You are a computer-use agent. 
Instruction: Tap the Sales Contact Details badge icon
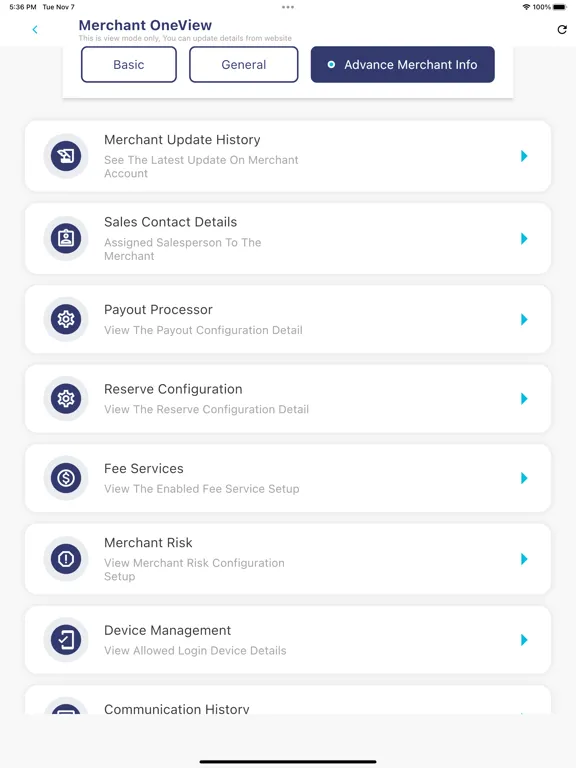(66, 238)
